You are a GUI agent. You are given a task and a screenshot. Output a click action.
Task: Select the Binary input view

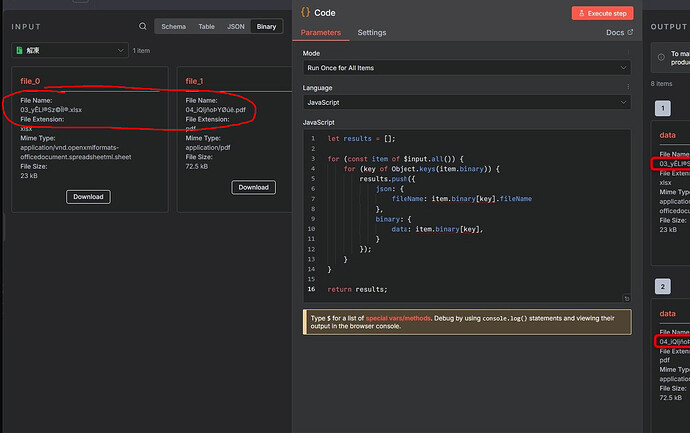point(266,27)
